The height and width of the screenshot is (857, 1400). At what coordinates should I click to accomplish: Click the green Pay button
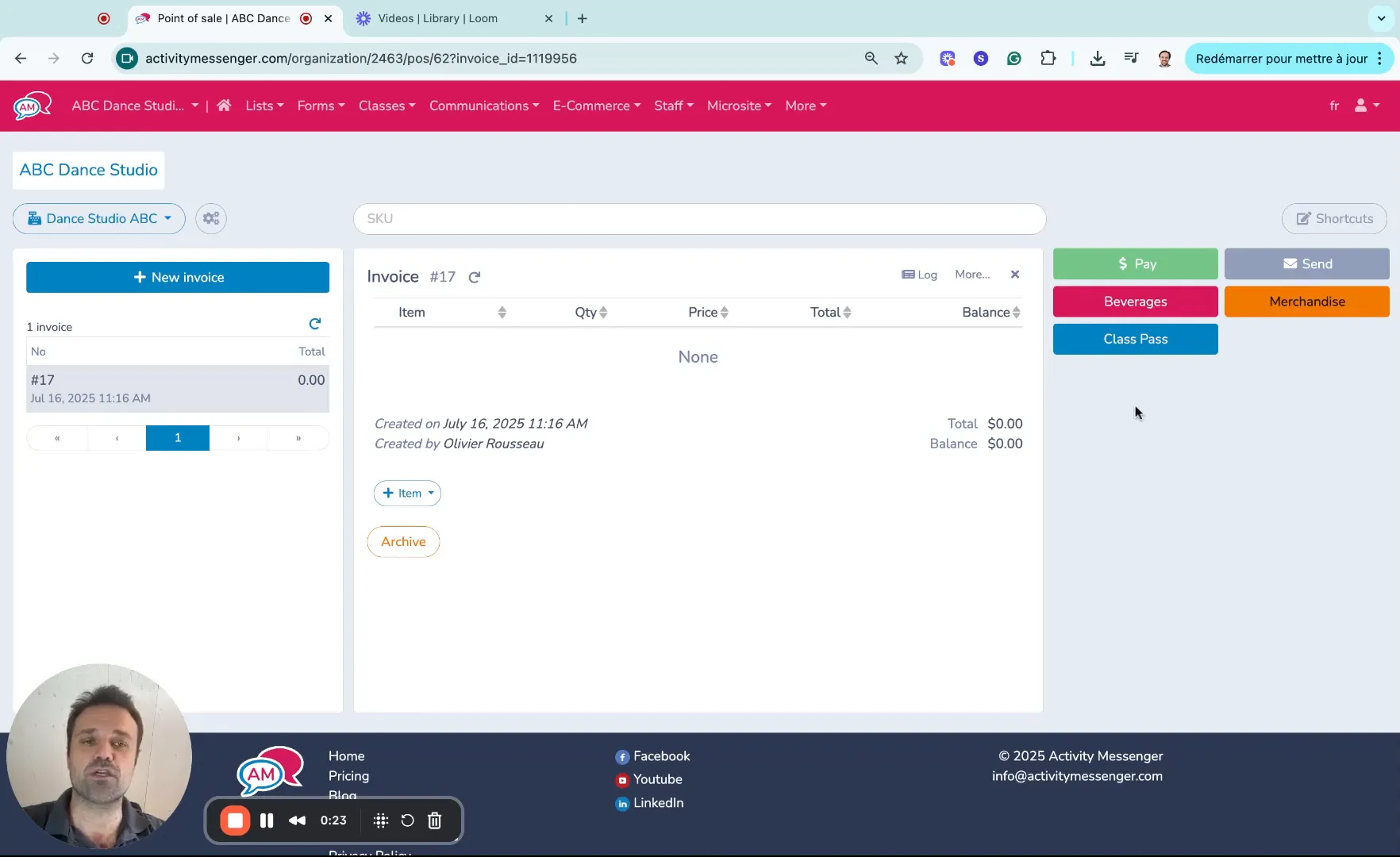1135,263
